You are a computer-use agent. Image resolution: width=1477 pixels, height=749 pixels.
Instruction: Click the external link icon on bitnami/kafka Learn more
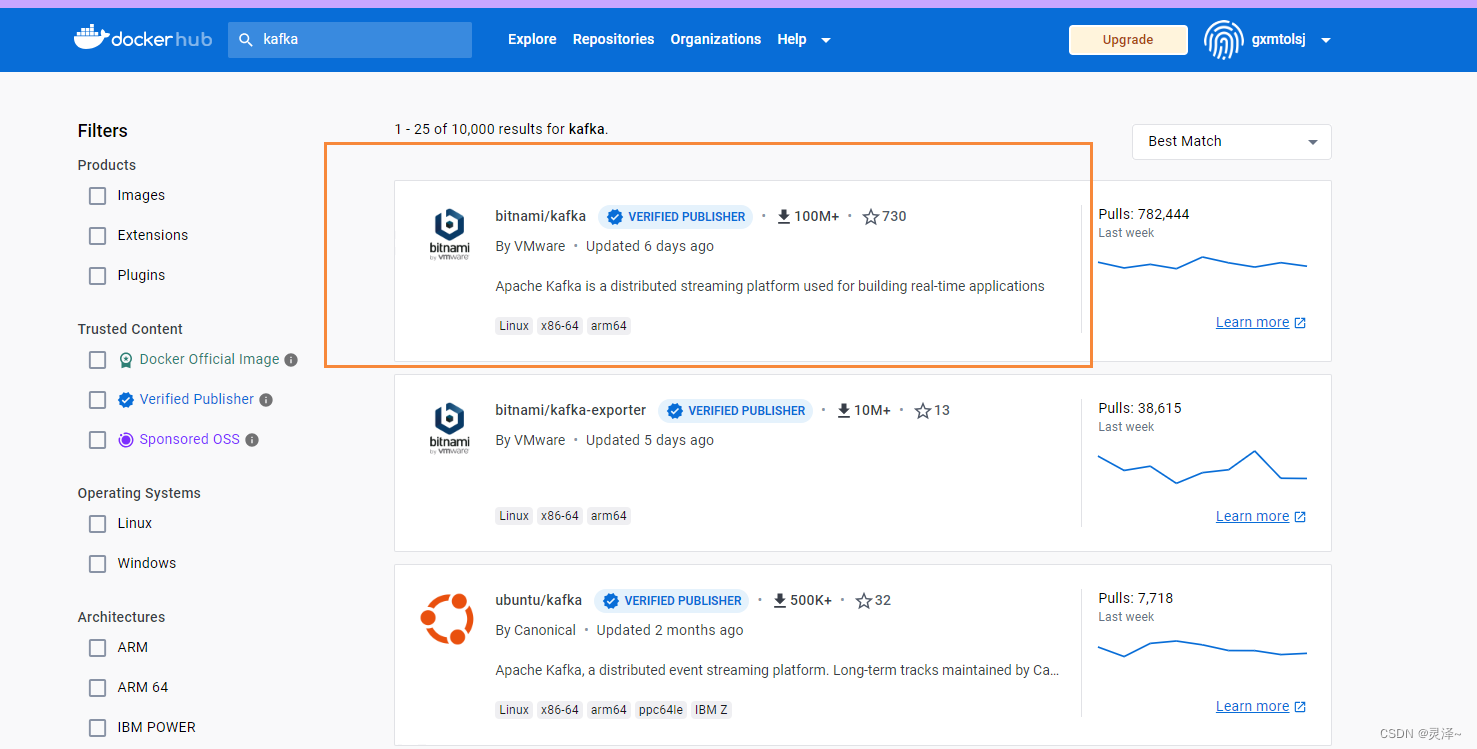point(1300,323)
